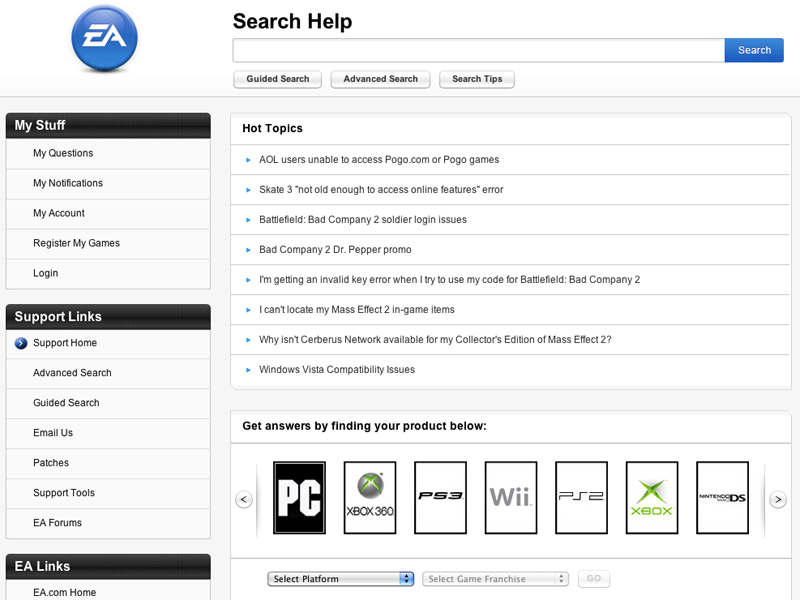800x600 pixels.
Task: Go to Support Home
Action: tap(65, 343)
